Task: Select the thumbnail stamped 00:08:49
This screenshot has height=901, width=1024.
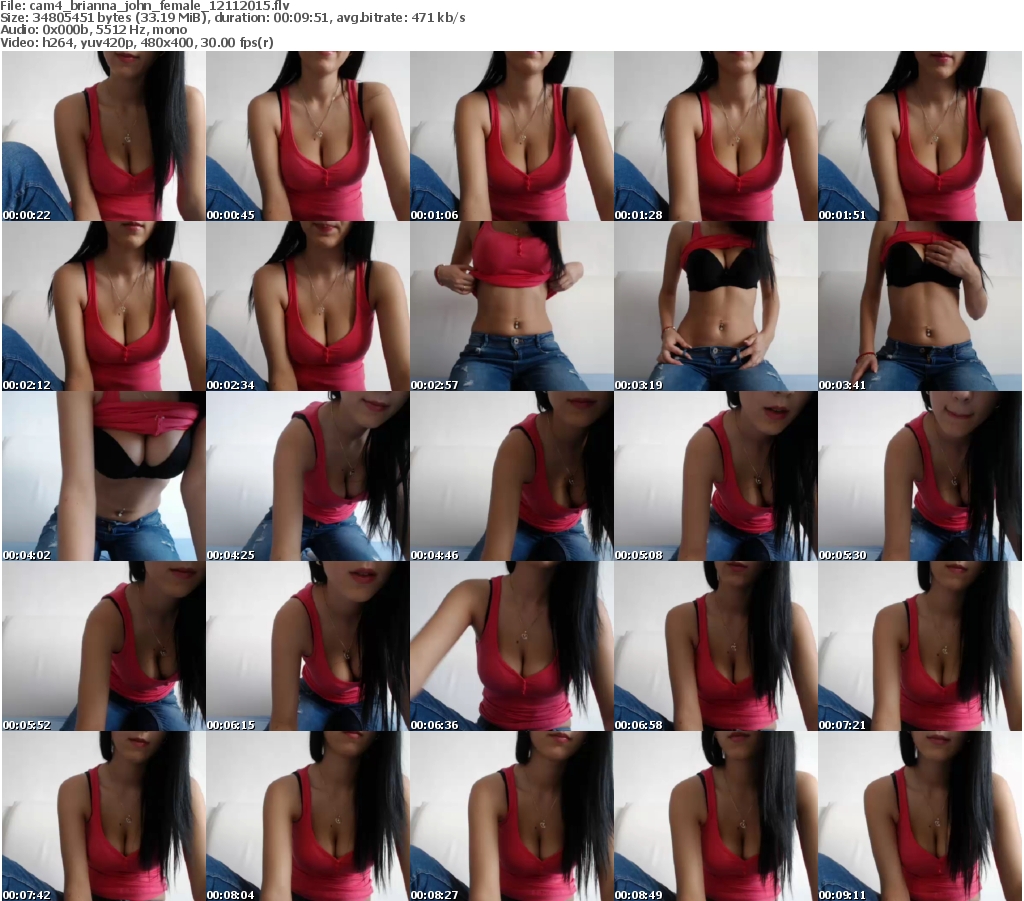Action: click(x=715, y=816)
